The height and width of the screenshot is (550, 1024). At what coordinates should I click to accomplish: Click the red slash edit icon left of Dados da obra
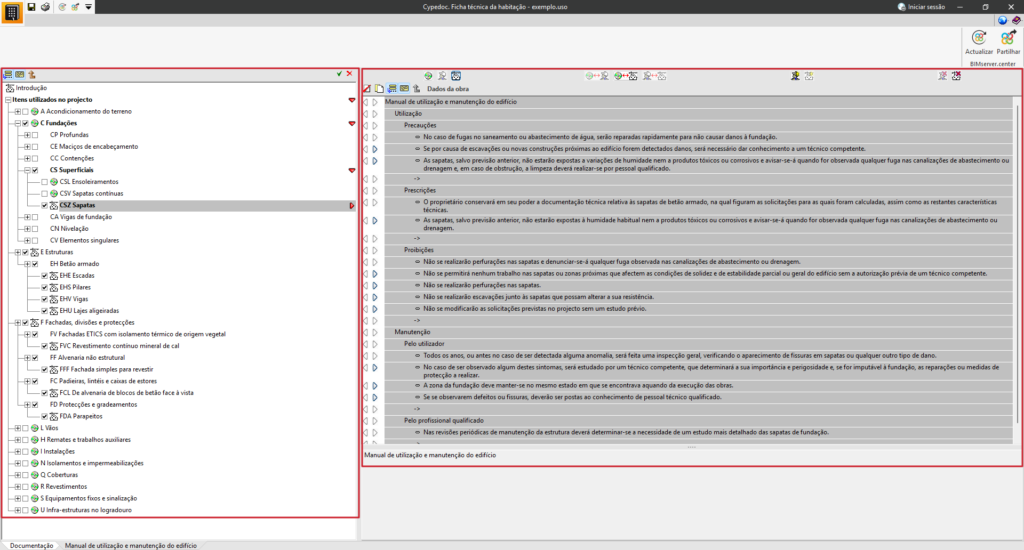(367, 88)
